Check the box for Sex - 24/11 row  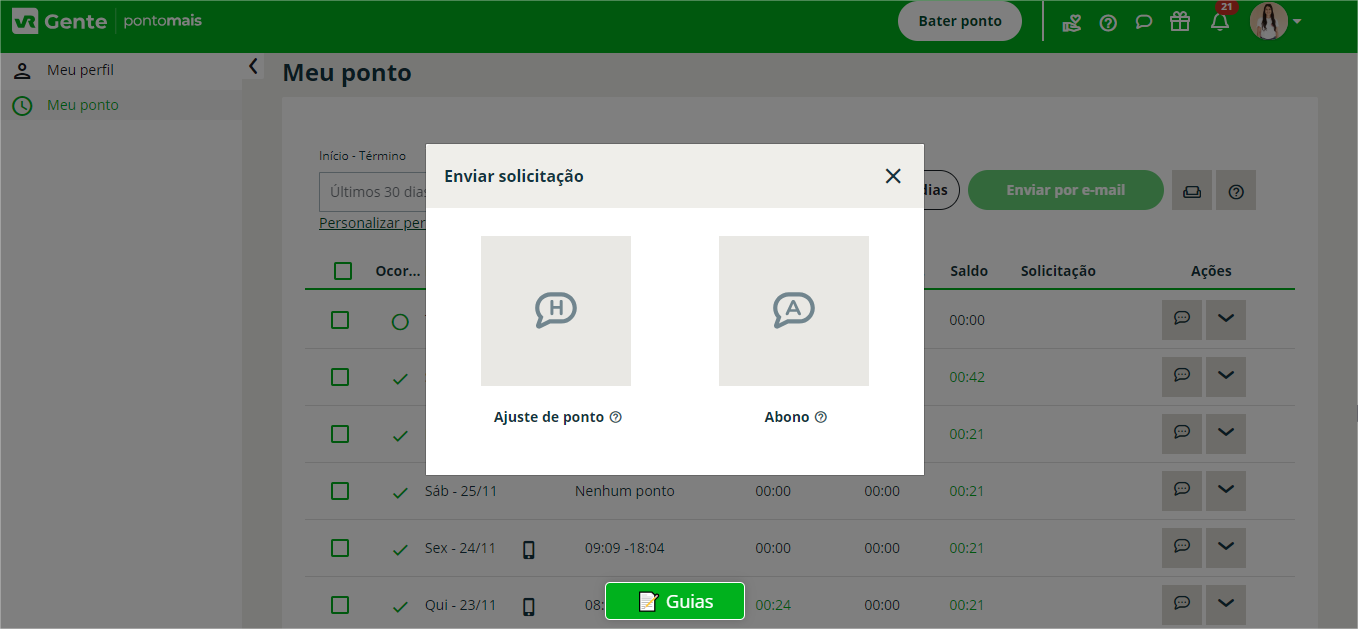click(x=340, y=548)
